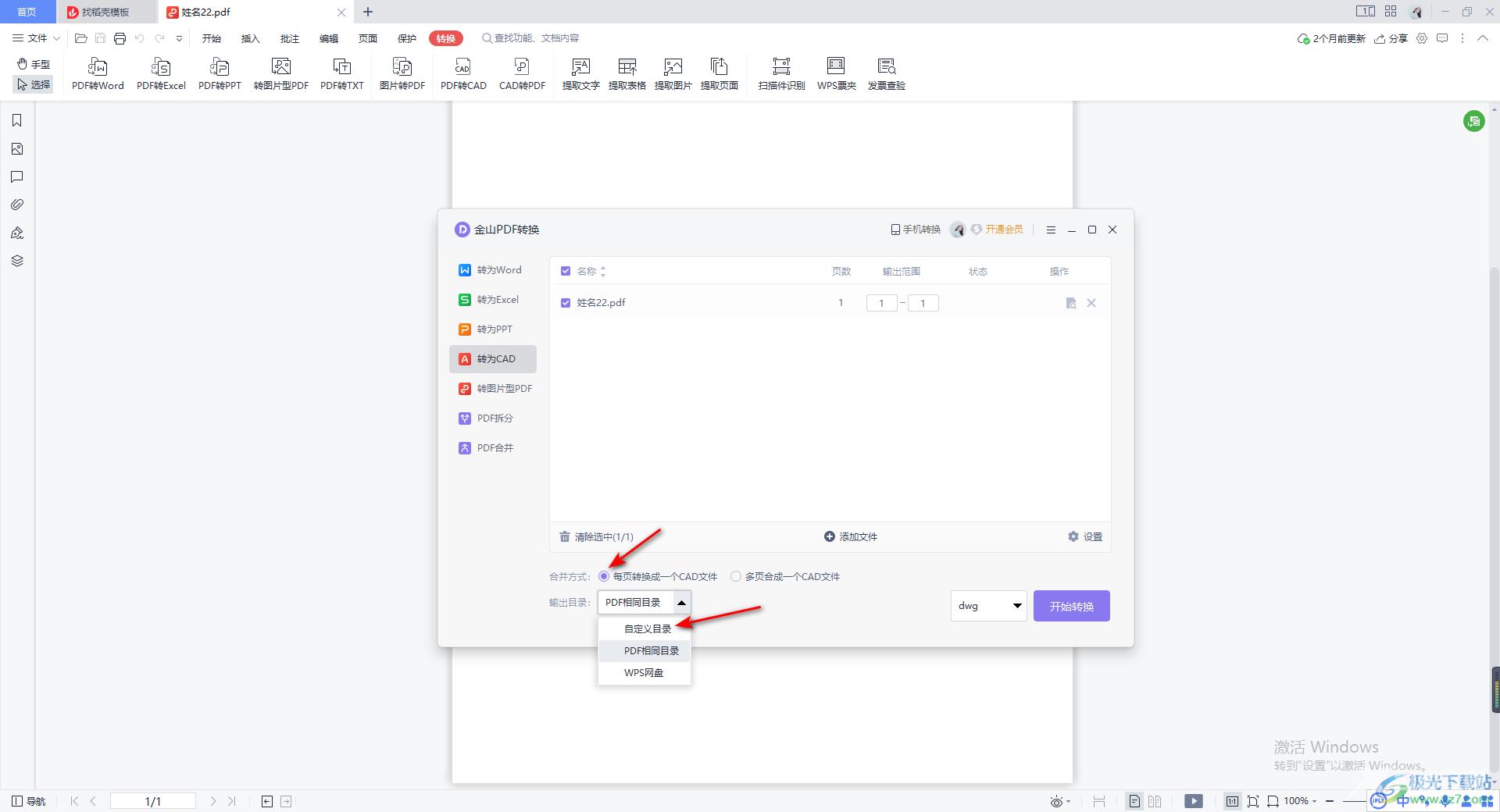Start conversion with 开始转换 button

click(x=1071, y=606)
